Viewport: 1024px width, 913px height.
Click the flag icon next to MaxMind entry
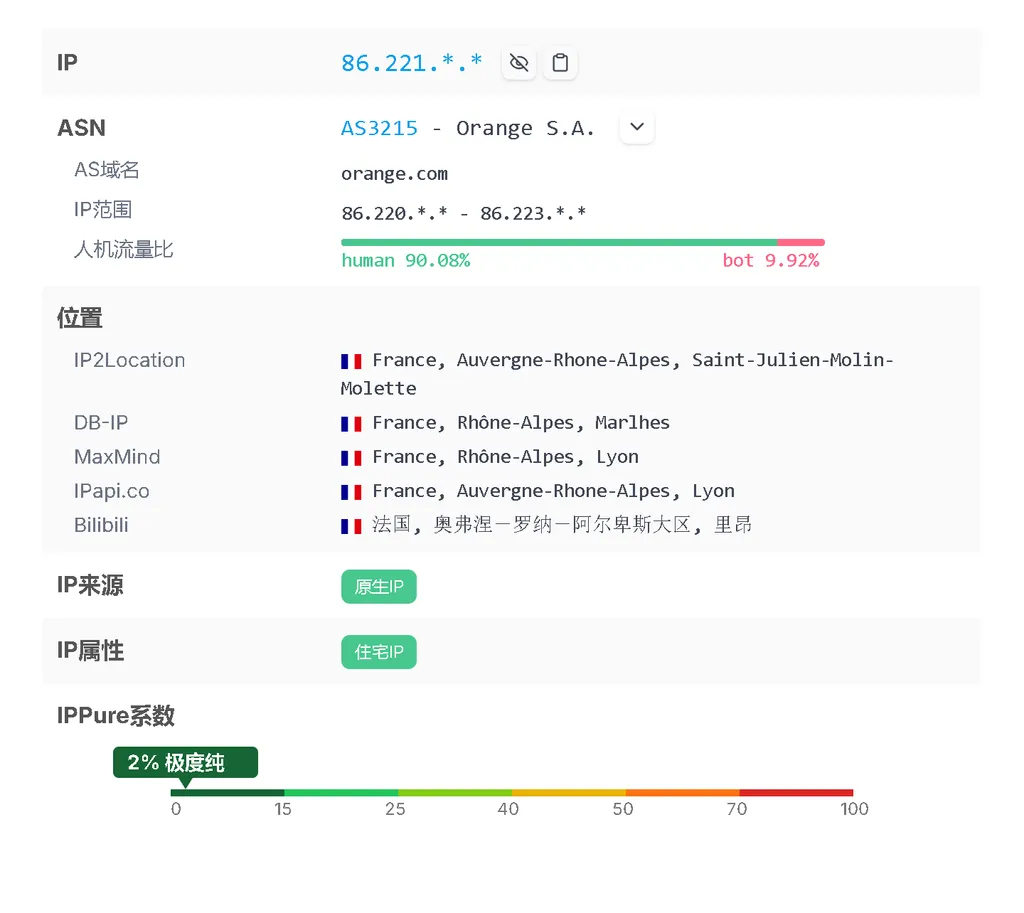point(351,457)
